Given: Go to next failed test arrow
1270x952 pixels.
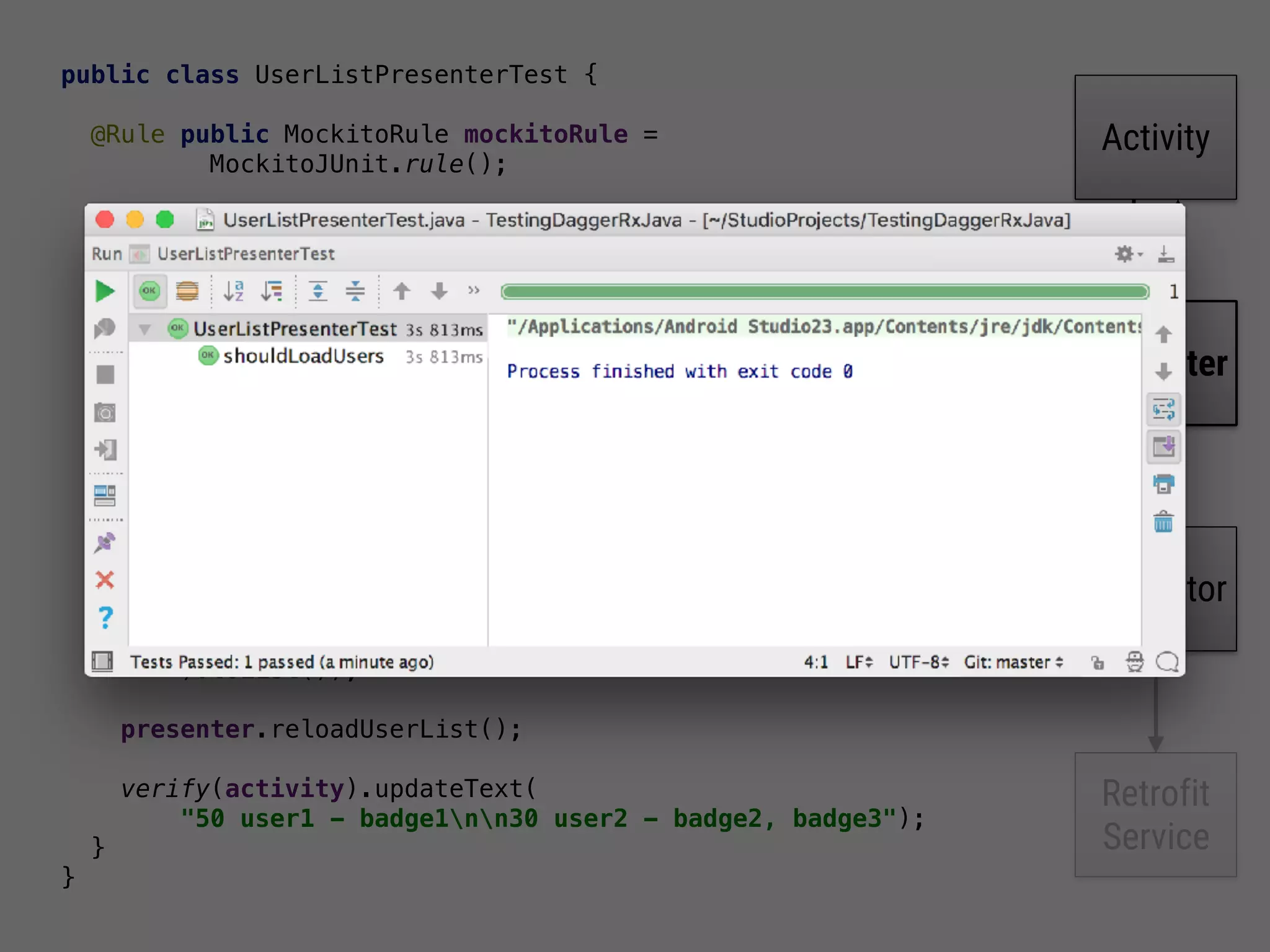Looking at the screenshot, I should coord(439,291).
